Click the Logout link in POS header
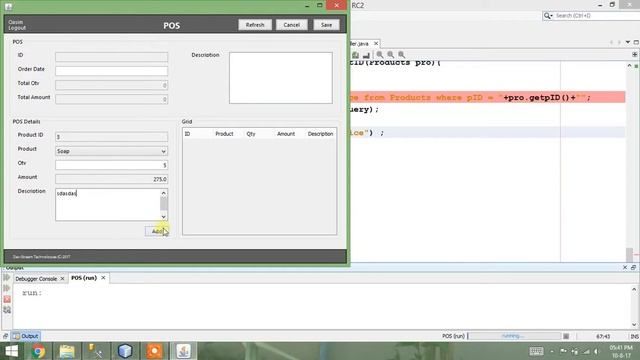The width and height of the screenshot is (640, 360). [17, 28]
